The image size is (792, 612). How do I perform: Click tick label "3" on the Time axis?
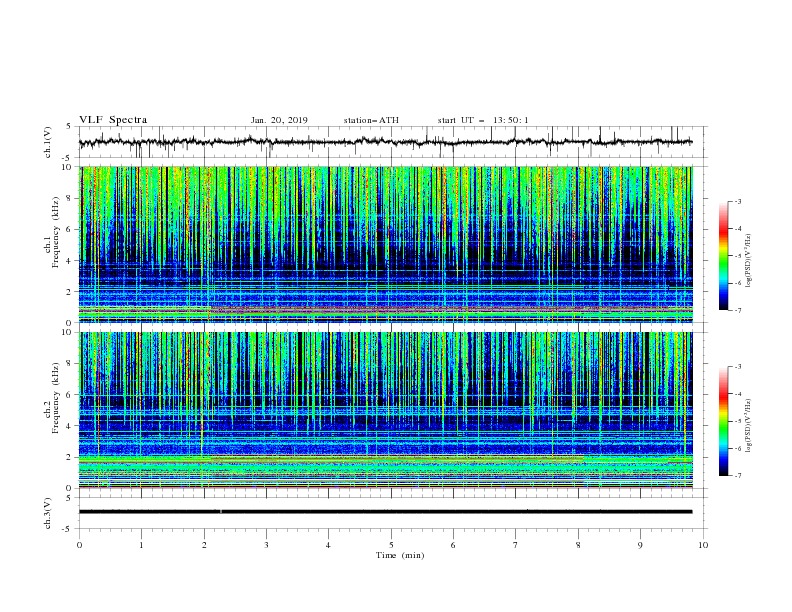tap(266, 545)
